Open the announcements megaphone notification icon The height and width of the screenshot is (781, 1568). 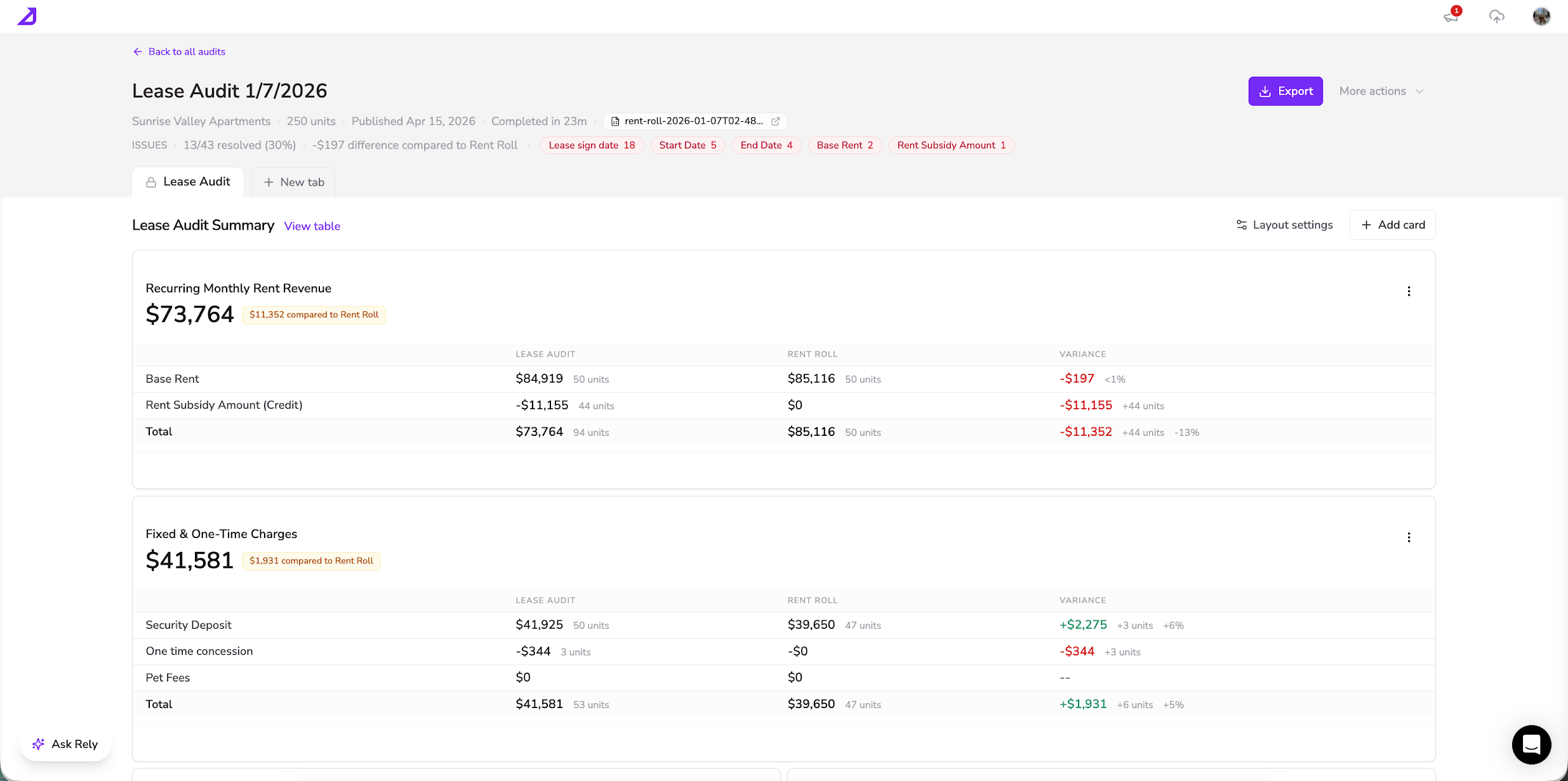[x=1451, y=16]
